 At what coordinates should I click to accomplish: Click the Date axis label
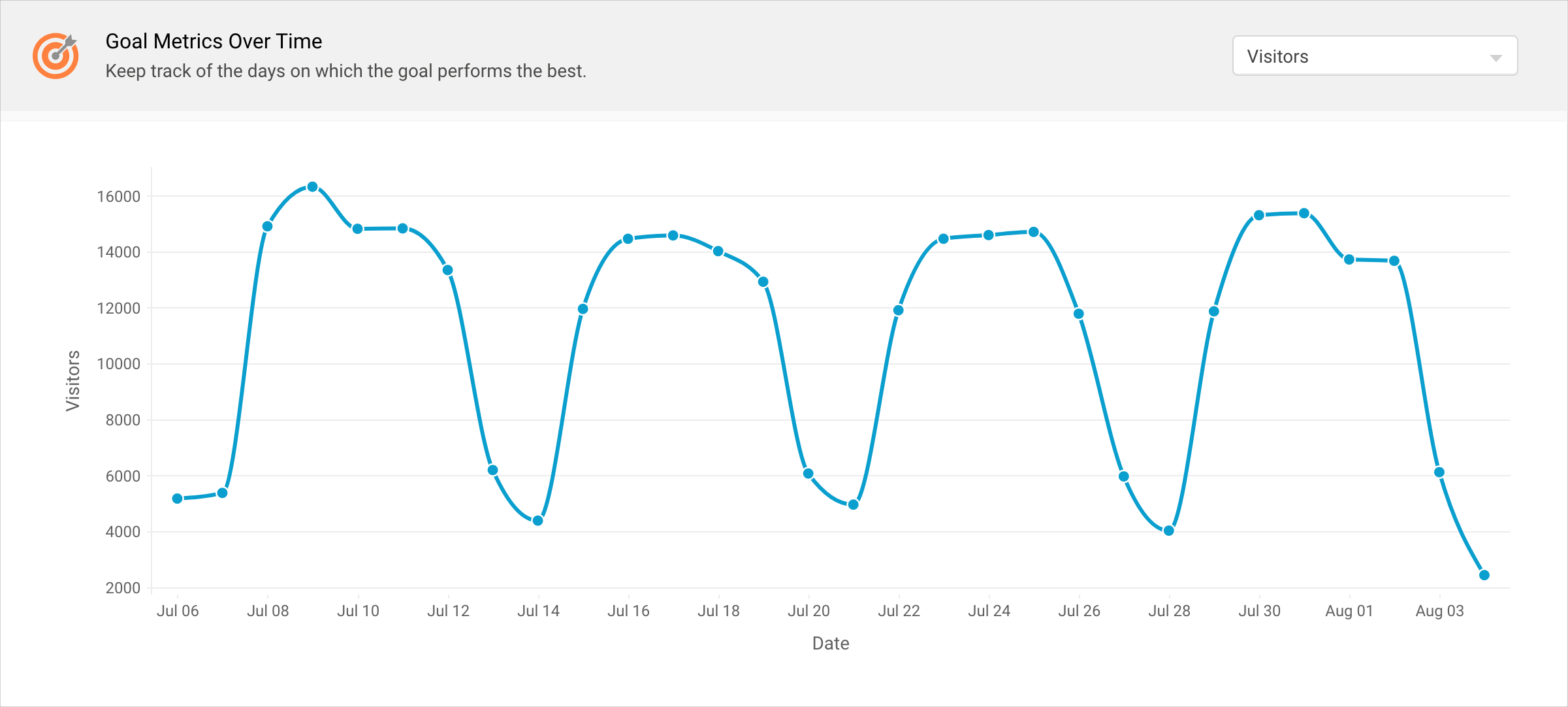(x=831, y=644)
